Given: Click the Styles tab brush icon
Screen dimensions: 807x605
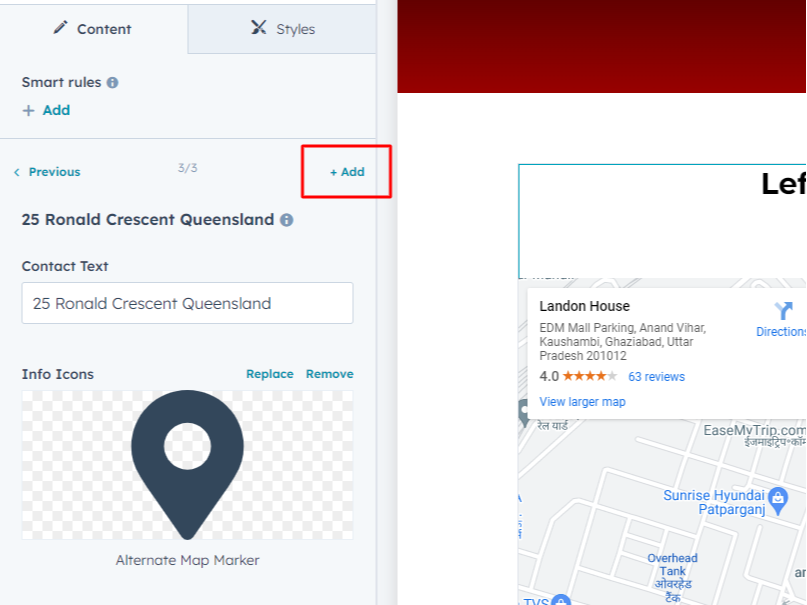Looking at the screenshot, I should click(x=258, y=27).
